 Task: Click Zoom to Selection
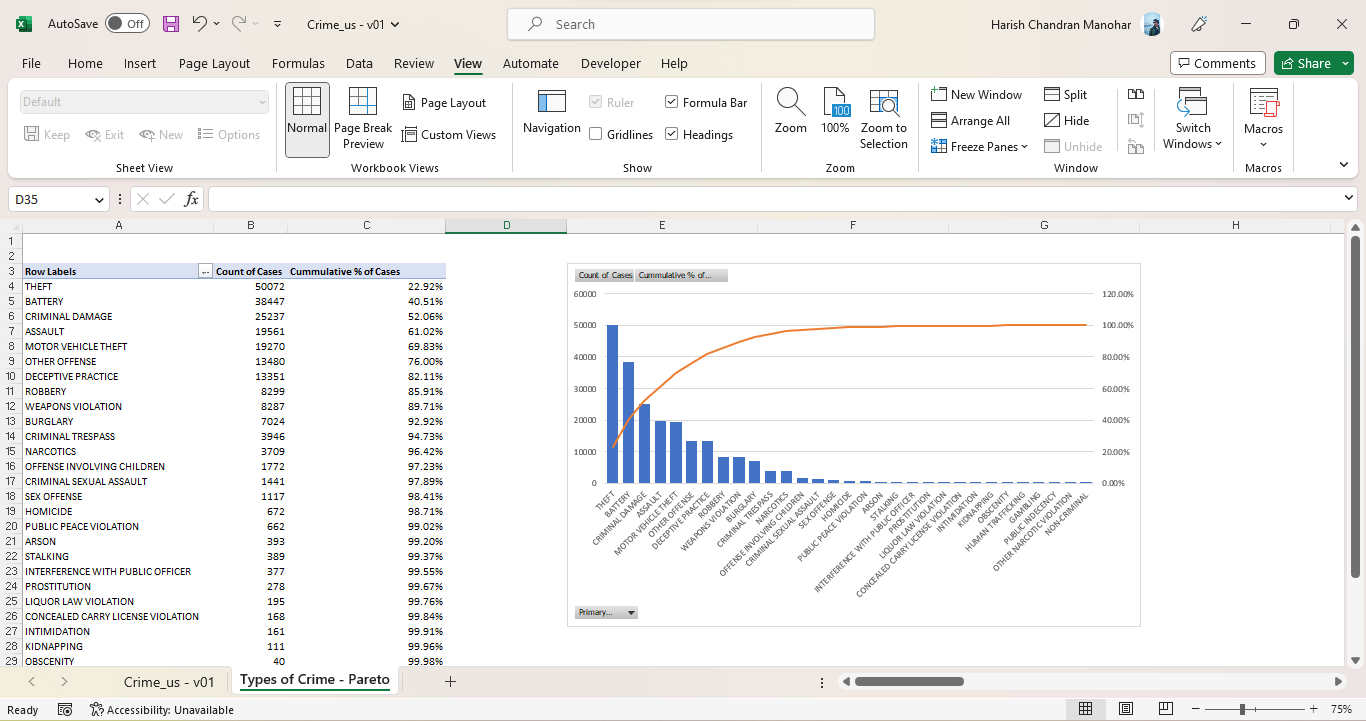click(884, 118)
